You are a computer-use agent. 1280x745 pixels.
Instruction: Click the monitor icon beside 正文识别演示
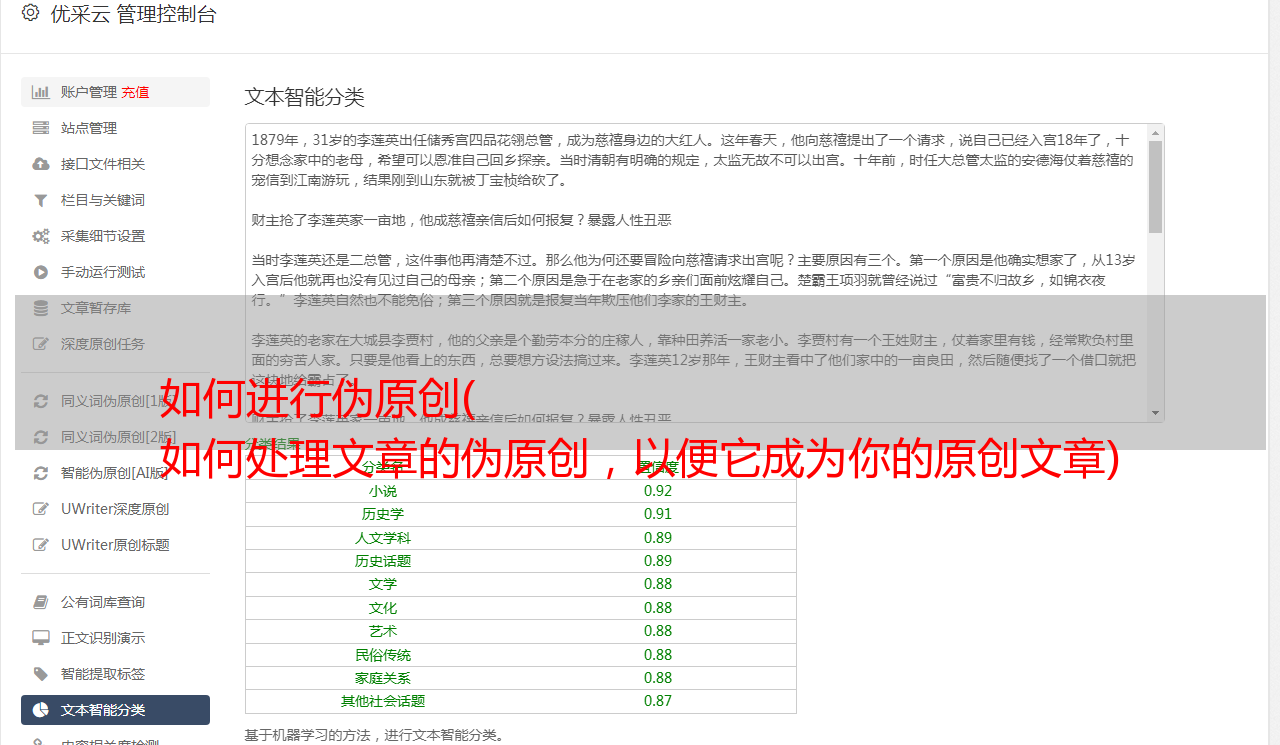tap(40, 638)
